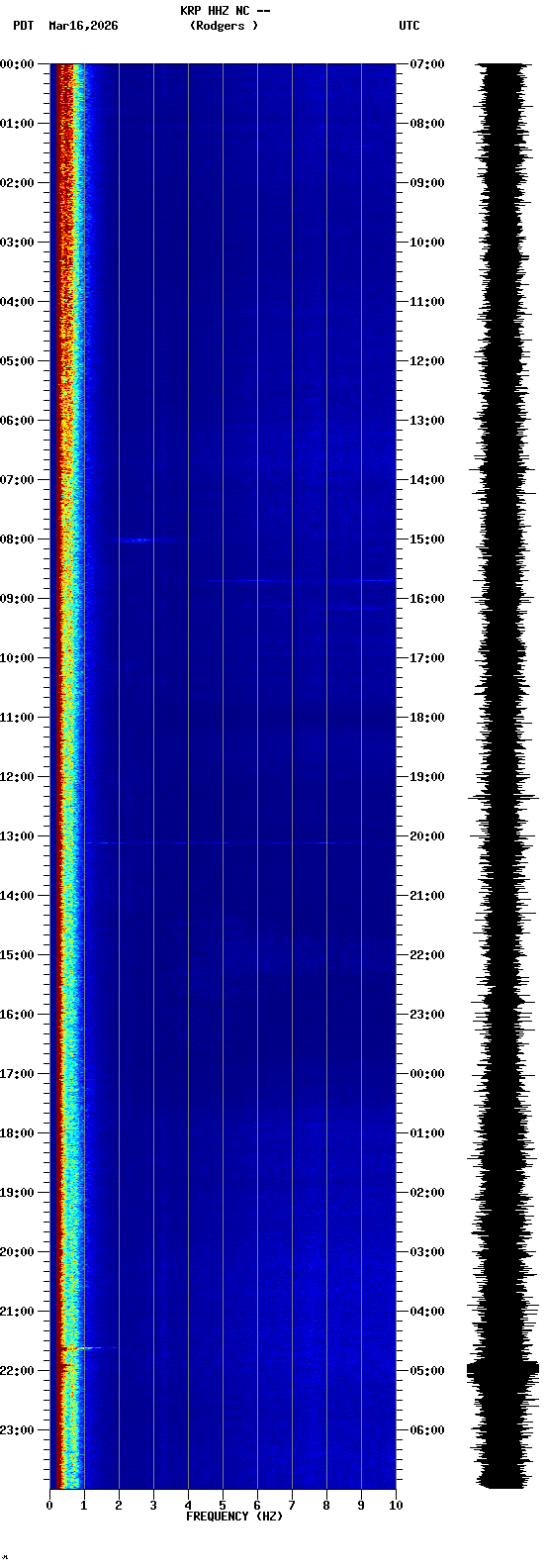The width and height of the screenshot is (546, 1568).
Task: Click the 08:00 label on PDT axis
Action: coord(17,539)
